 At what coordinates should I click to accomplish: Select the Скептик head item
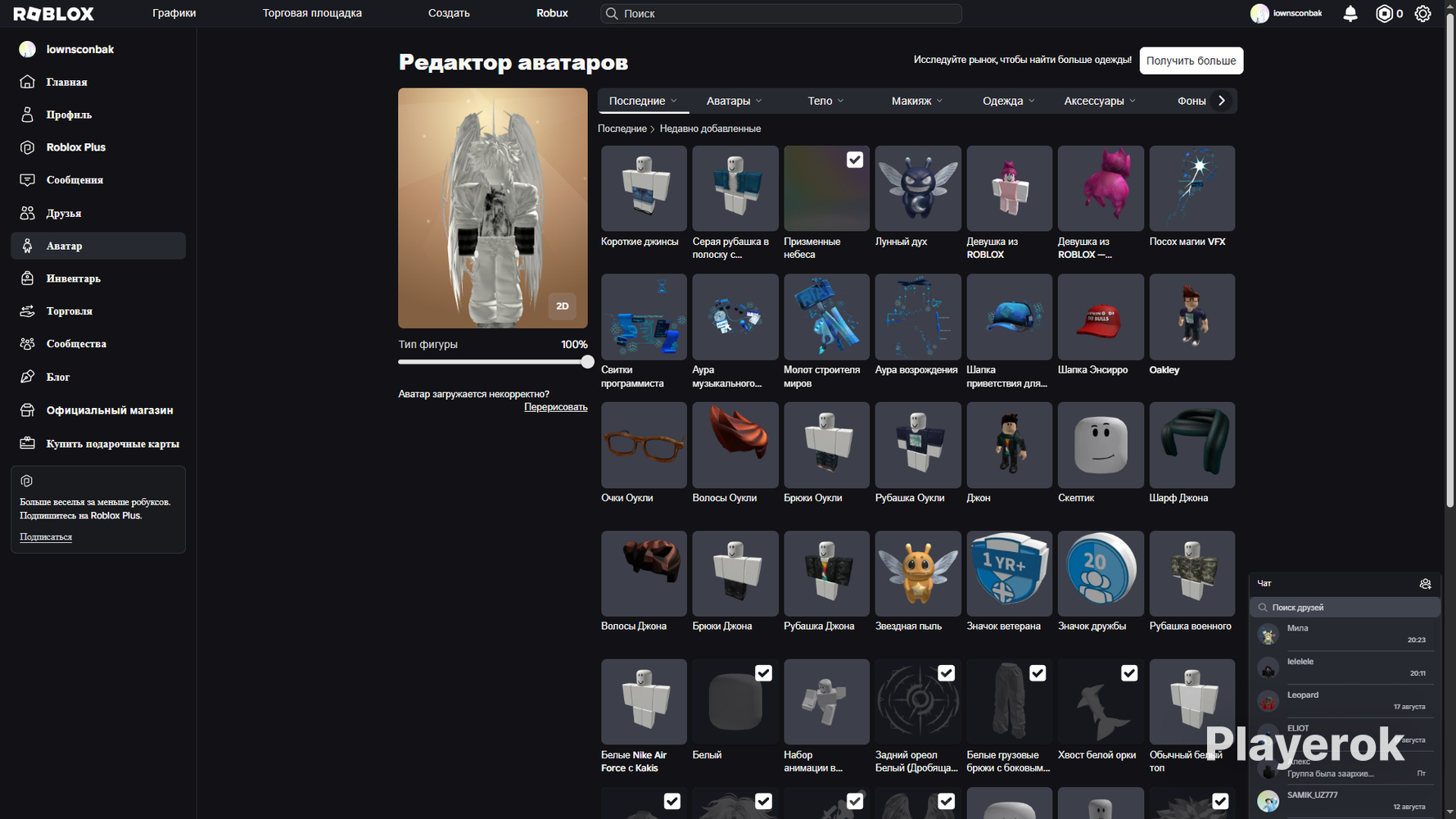coord(1101,445)
